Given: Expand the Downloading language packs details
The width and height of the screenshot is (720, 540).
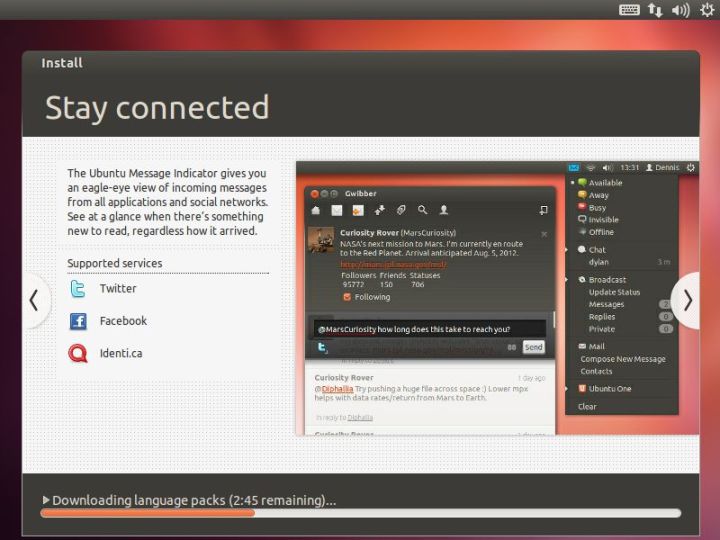Looking at the screenshot, I should (x=46, y=500).
